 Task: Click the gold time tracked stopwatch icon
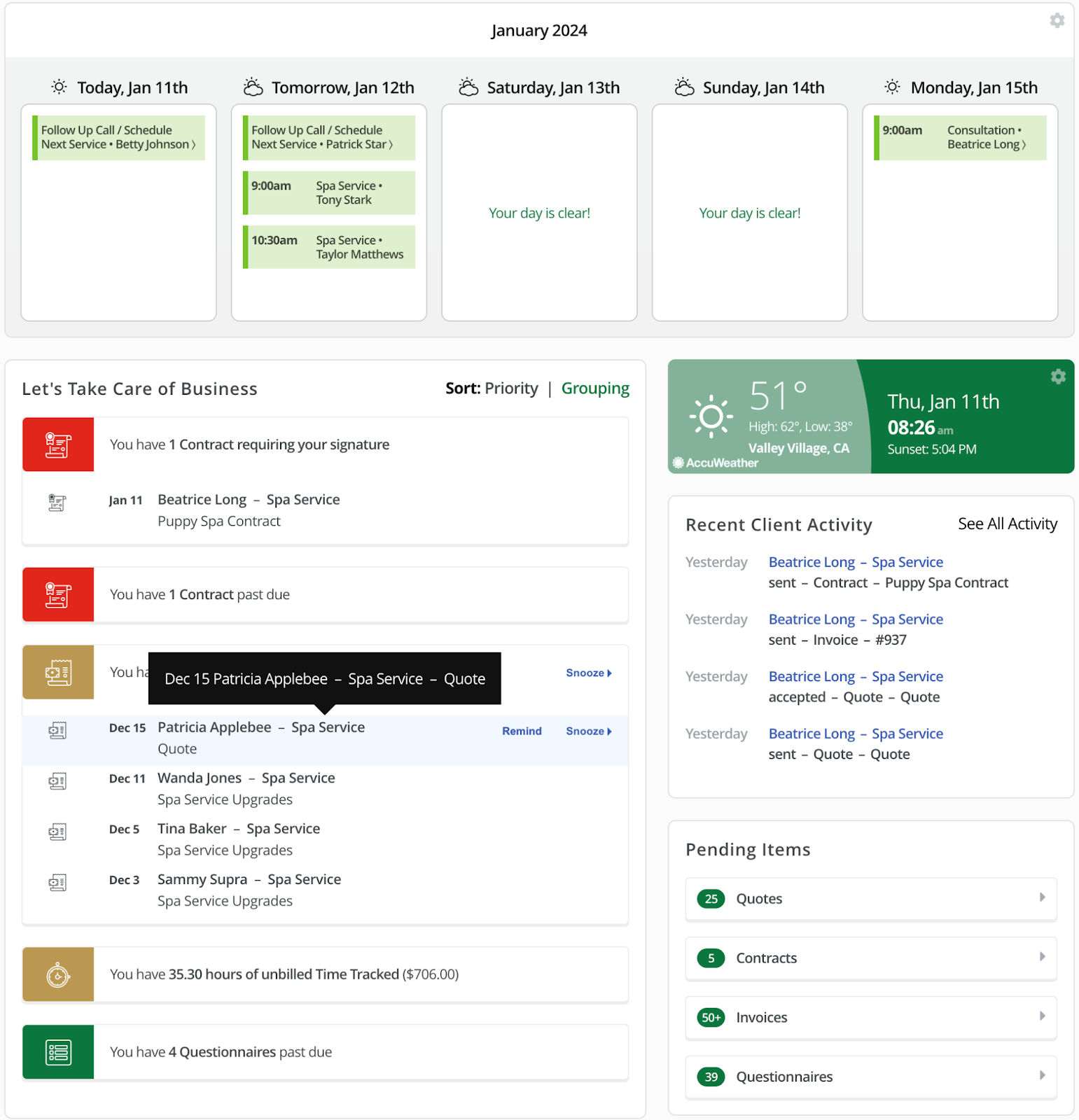58,974
